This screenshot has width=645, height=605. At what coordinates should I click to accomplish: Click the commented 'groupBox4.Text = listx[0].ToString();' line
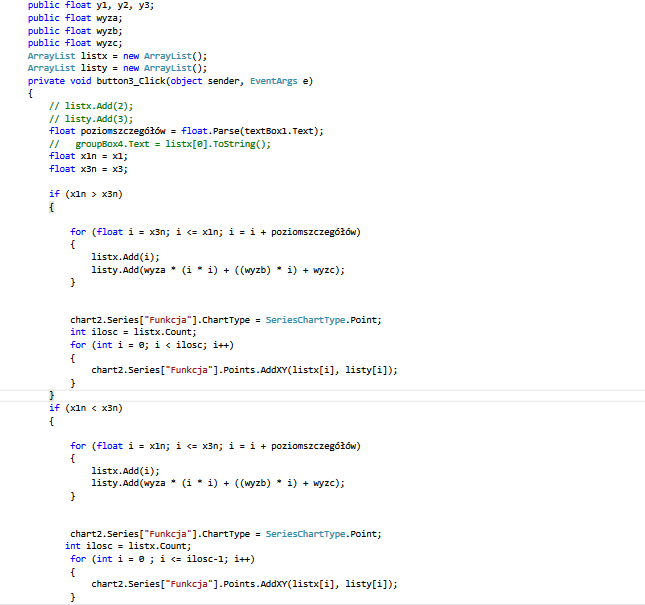coord(160,144)
